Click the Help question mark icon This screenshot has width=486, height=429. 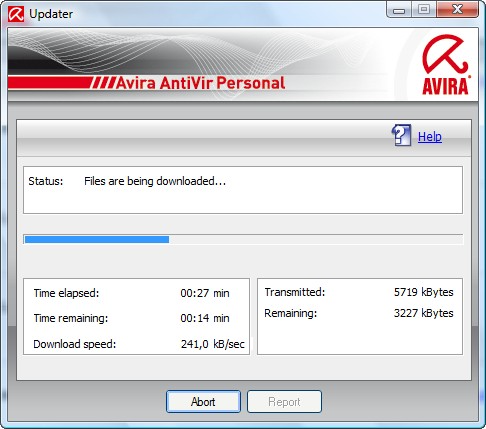[401, 135]
